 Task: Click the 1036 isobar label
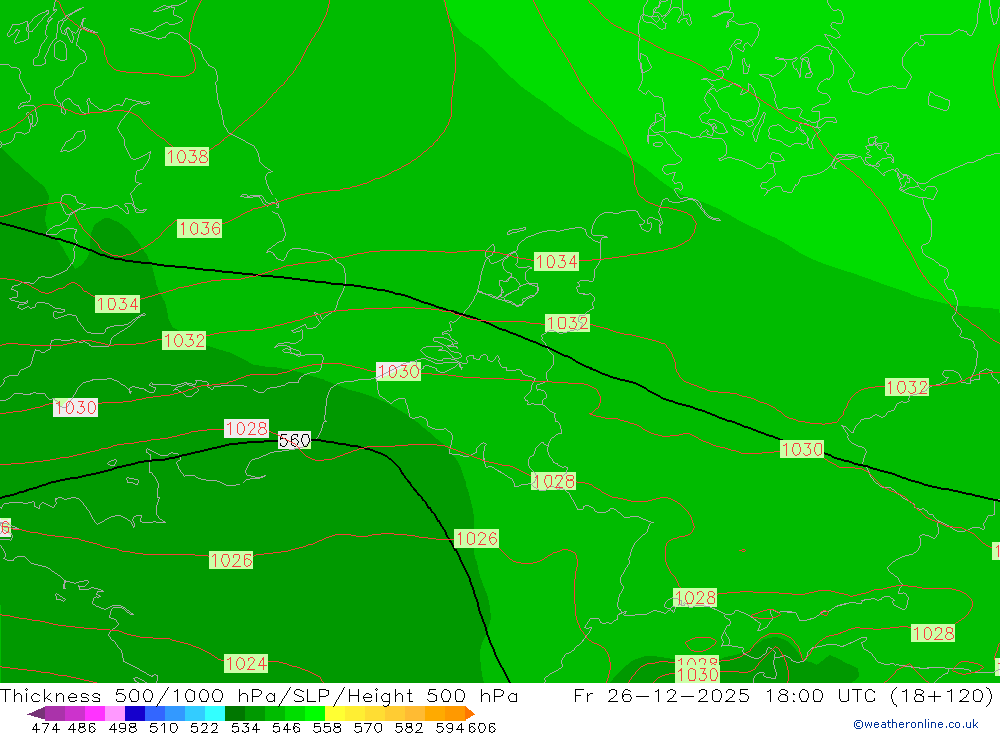click(x=200, y=228)
